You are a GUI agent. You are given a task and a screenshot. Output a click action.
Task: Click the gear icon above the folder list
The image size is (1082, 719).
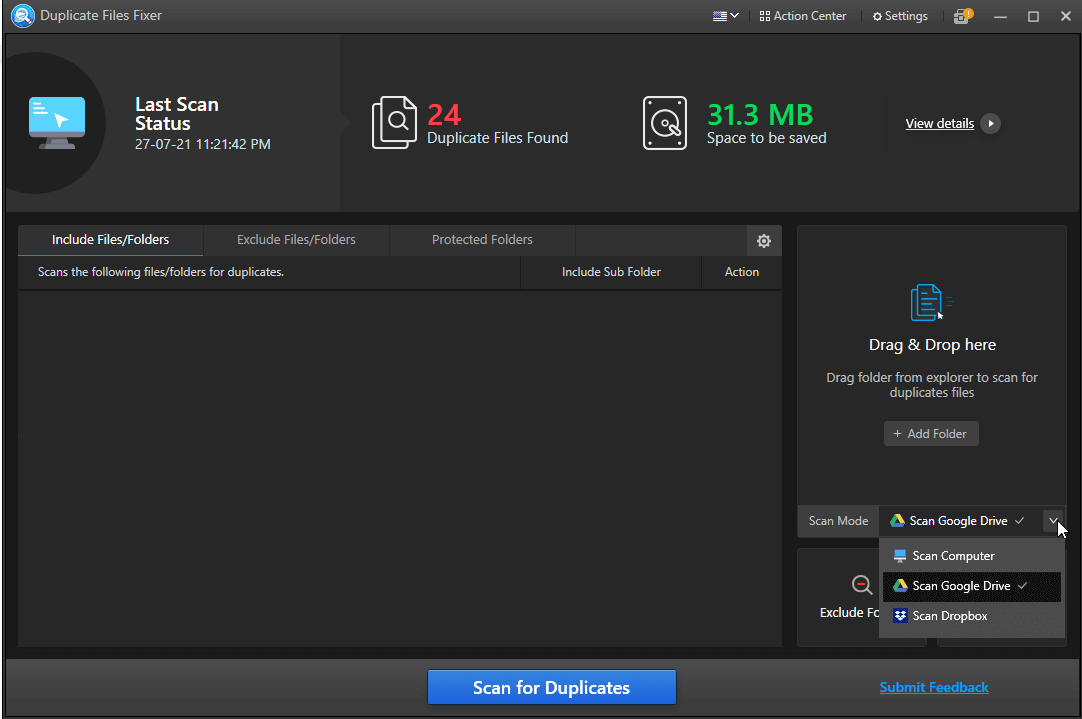[764, 241]
